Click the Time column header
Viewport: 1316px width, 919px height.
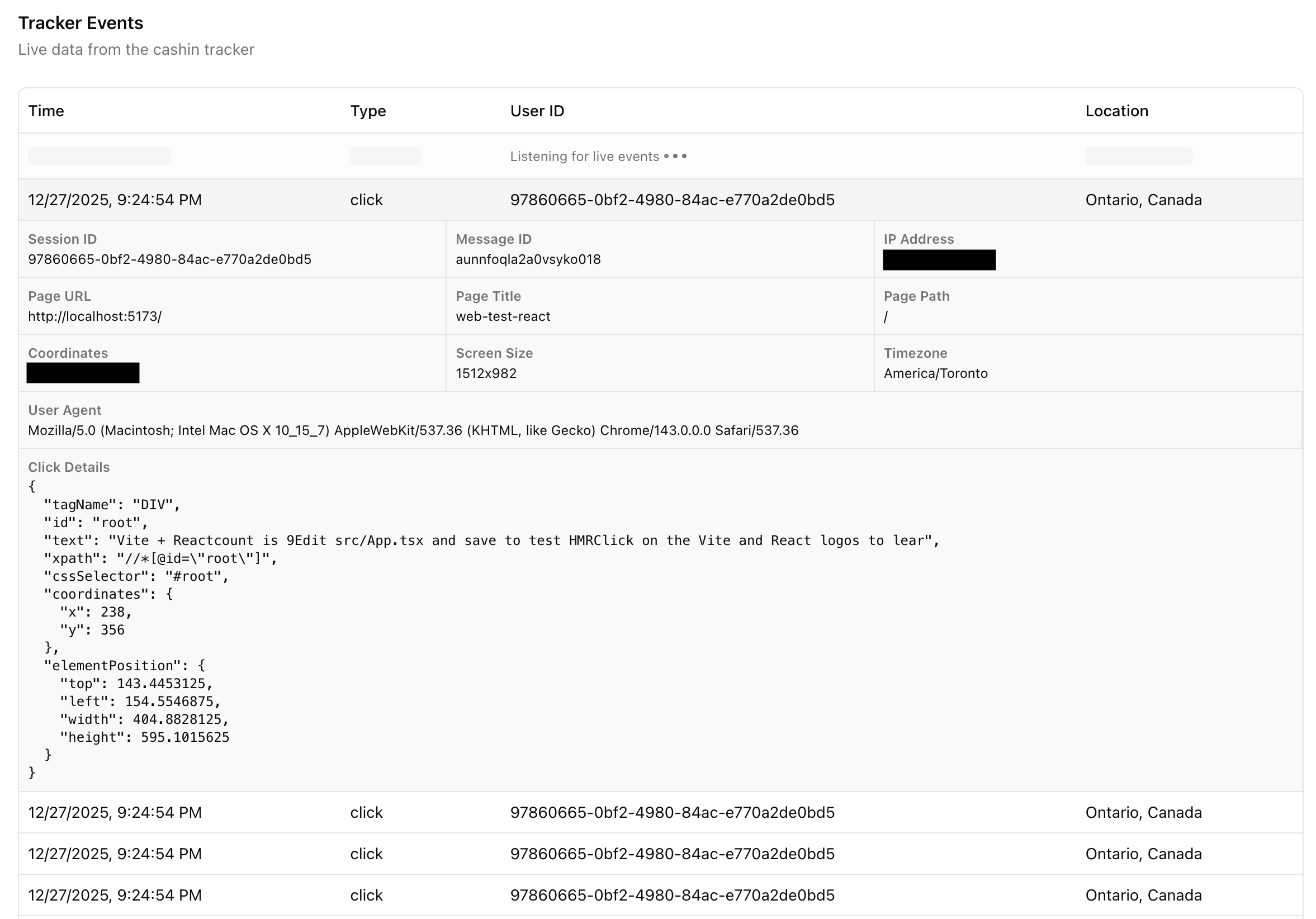coord(46,111)
